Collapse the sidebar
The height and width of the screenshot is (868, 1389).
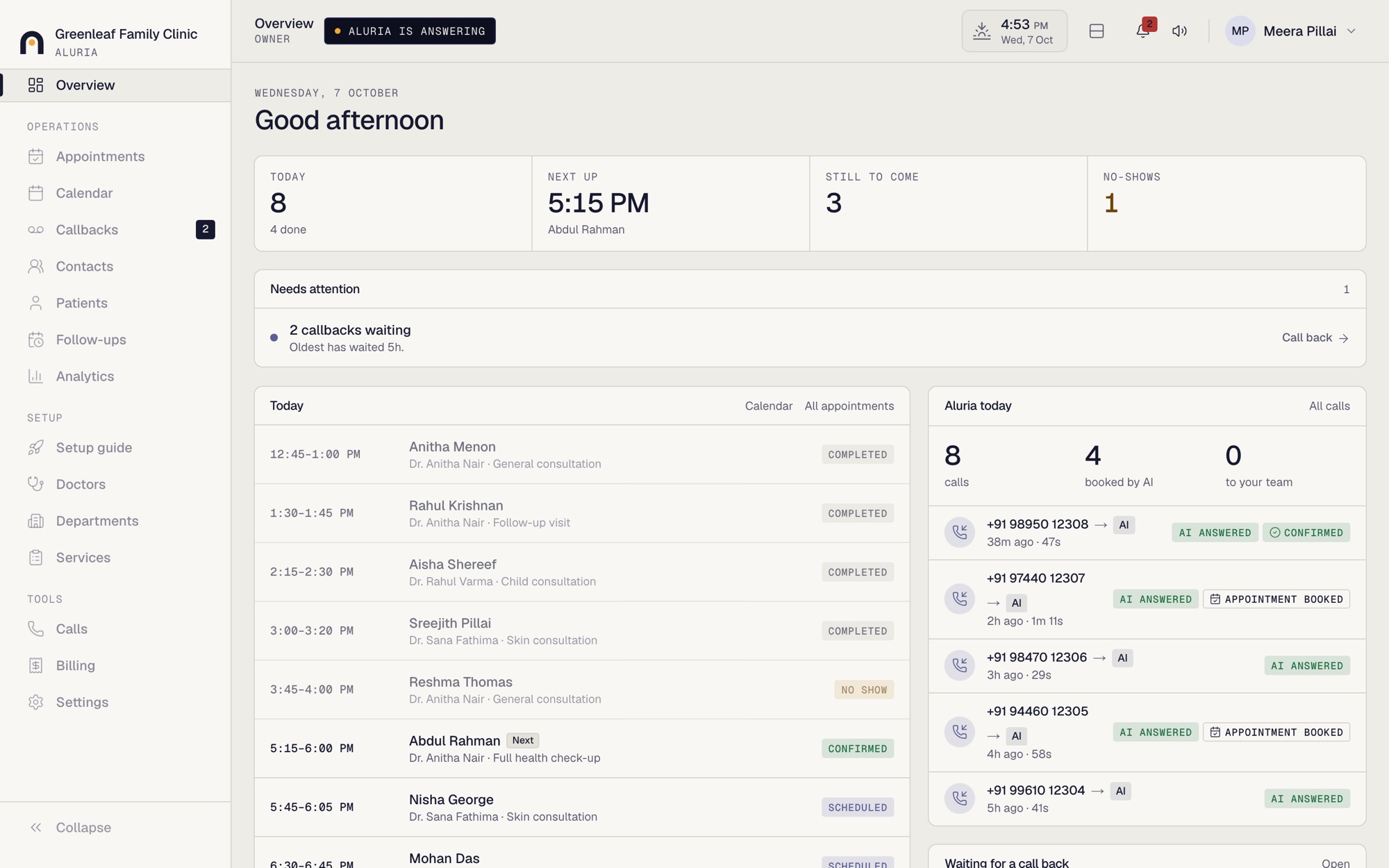point(115,828)
